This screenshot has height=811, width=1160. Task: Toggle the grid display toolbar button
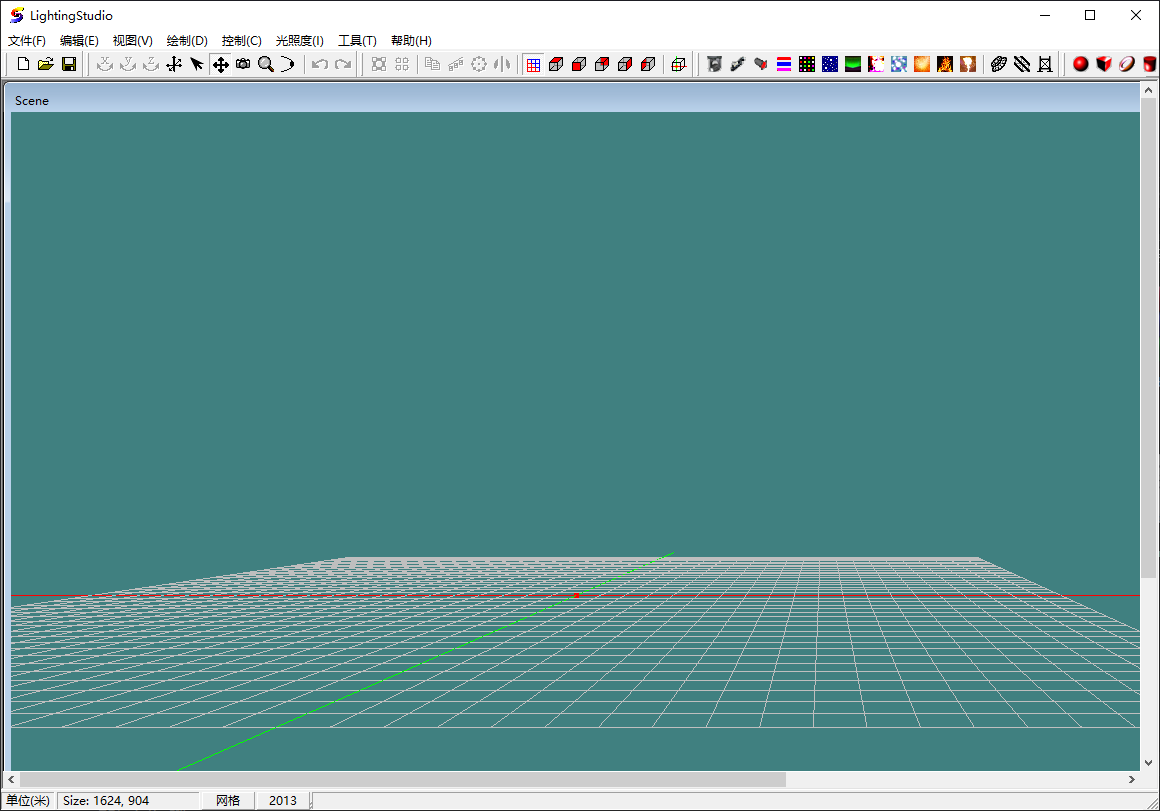[533, 64]
